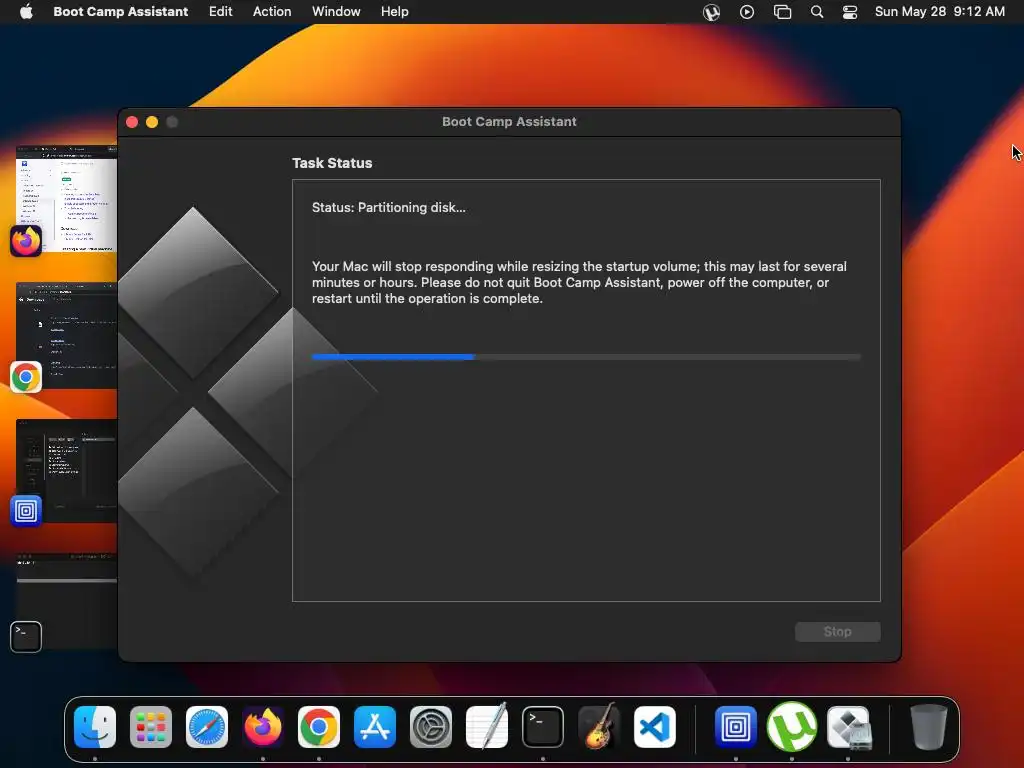Click the Stop button
The image size is (1024, 768).
(837, 632)
